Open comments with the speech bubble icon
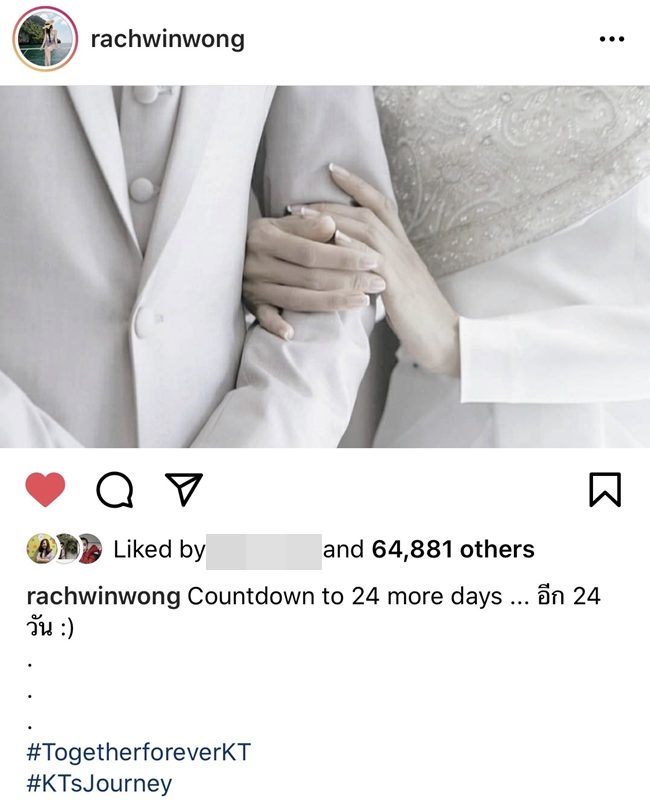 (x=115, y=490)
